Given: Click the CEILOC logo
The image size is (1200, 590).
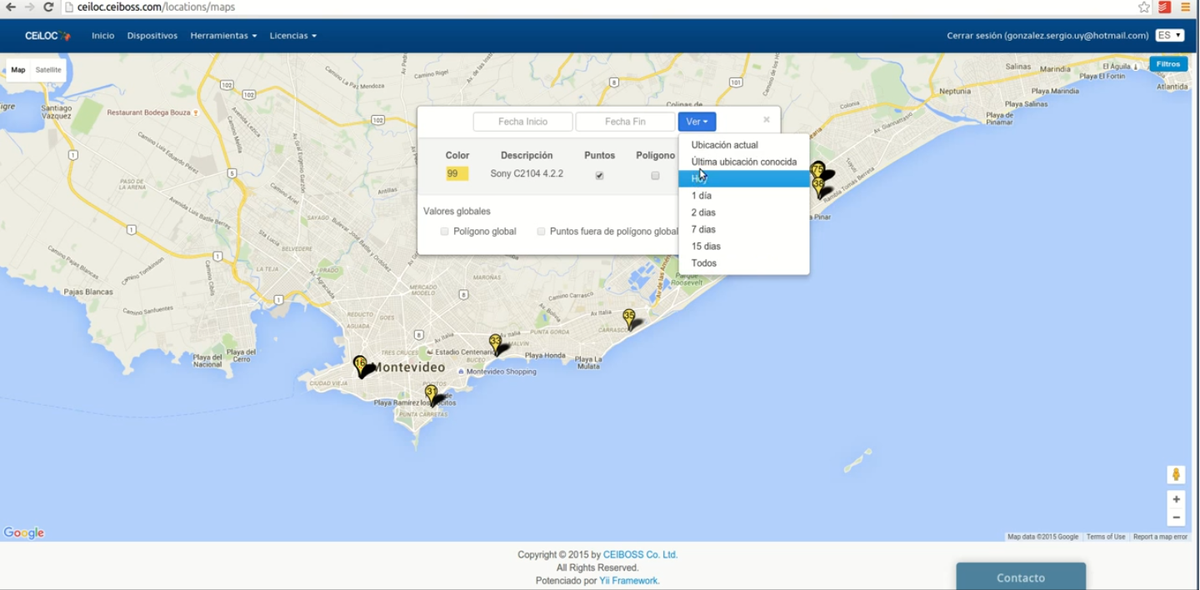Looking at the screenshot, I should [x=48, y=35].
